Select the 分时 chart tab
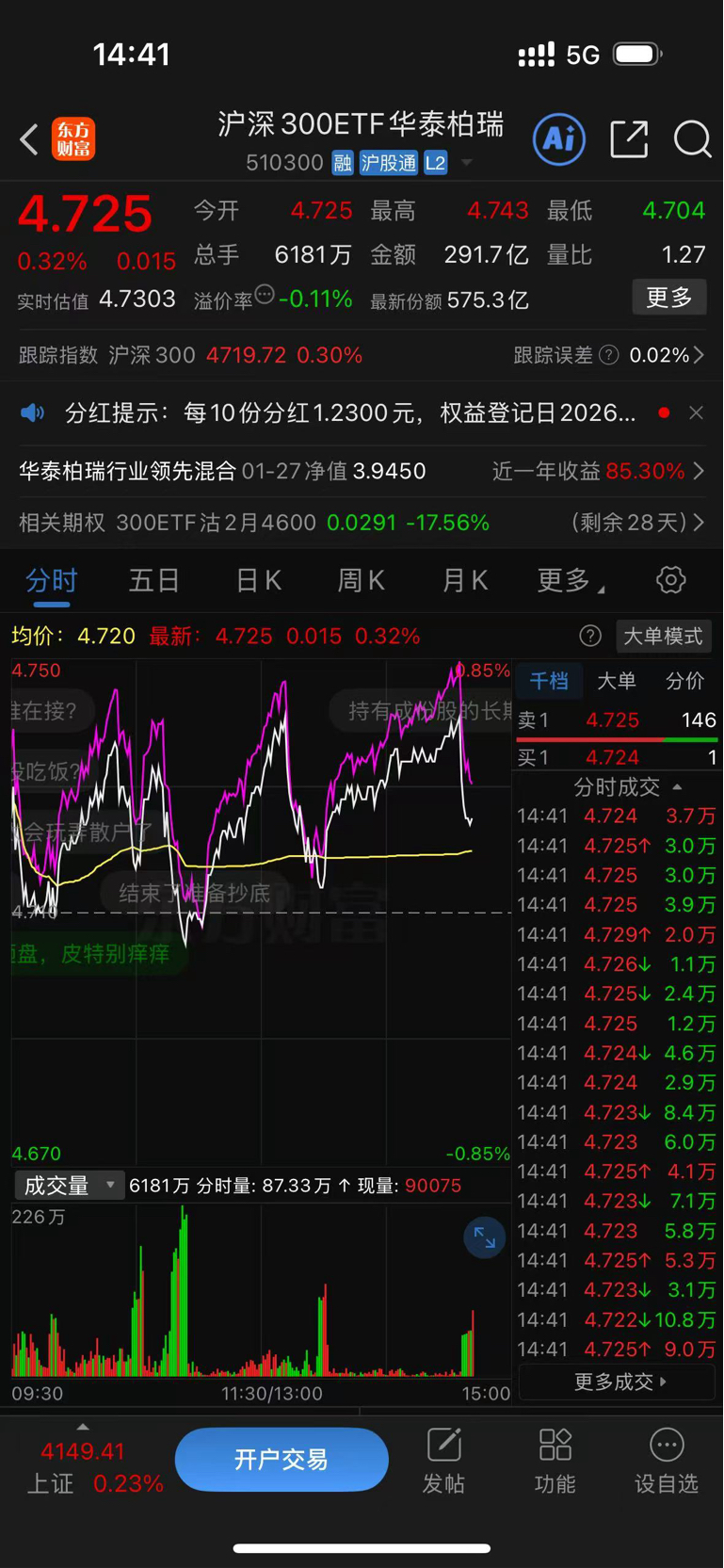 [52, 580]
